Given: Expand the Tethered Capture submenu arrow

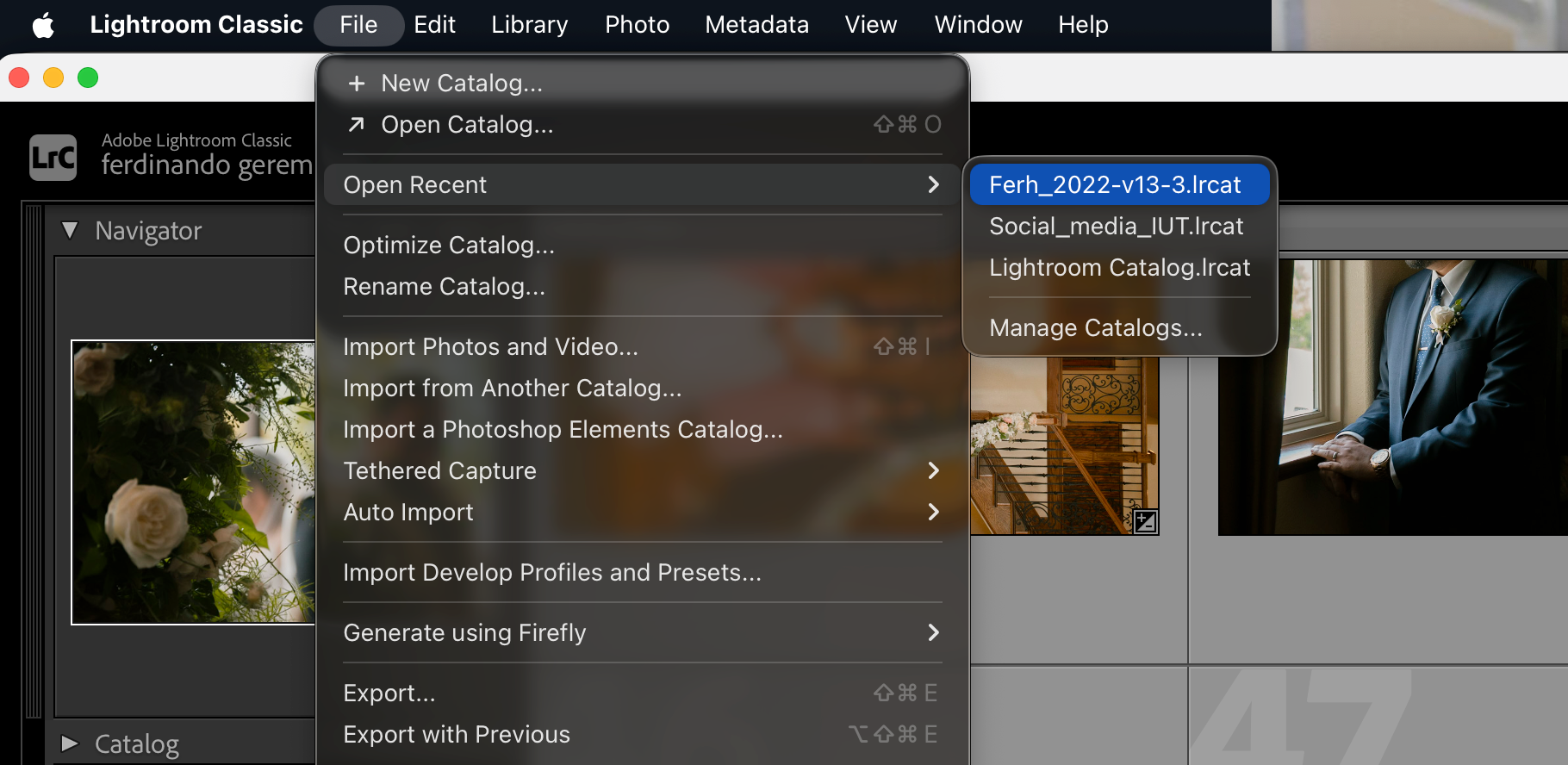Looking at the screenshot, I should tap(933, 470).
